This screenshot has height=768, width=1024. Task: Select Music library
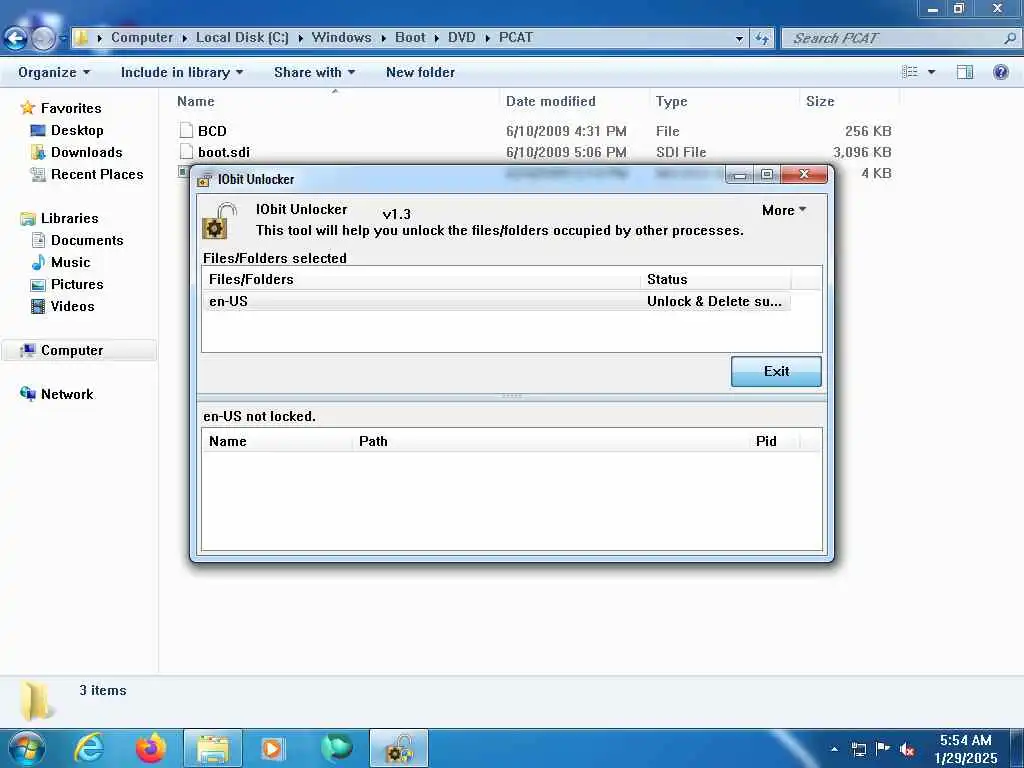(71, 263)
